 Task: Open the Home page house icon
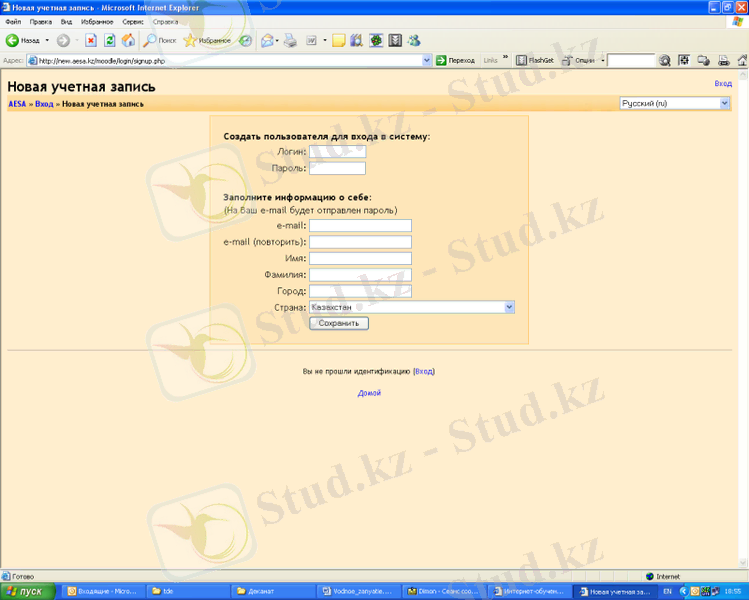(x=128, y=41)
